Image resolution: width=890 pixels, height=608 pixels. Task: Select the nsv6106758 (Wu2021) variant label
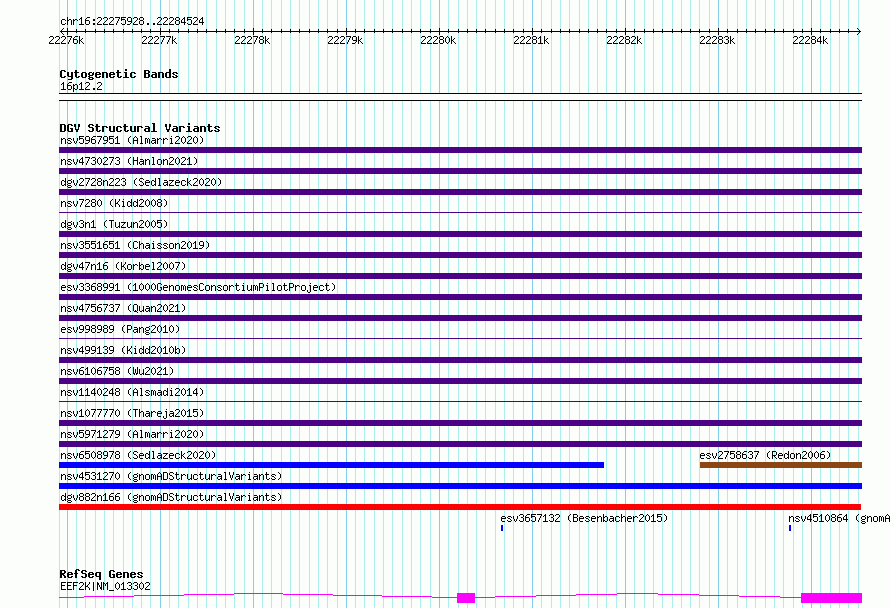117,371
